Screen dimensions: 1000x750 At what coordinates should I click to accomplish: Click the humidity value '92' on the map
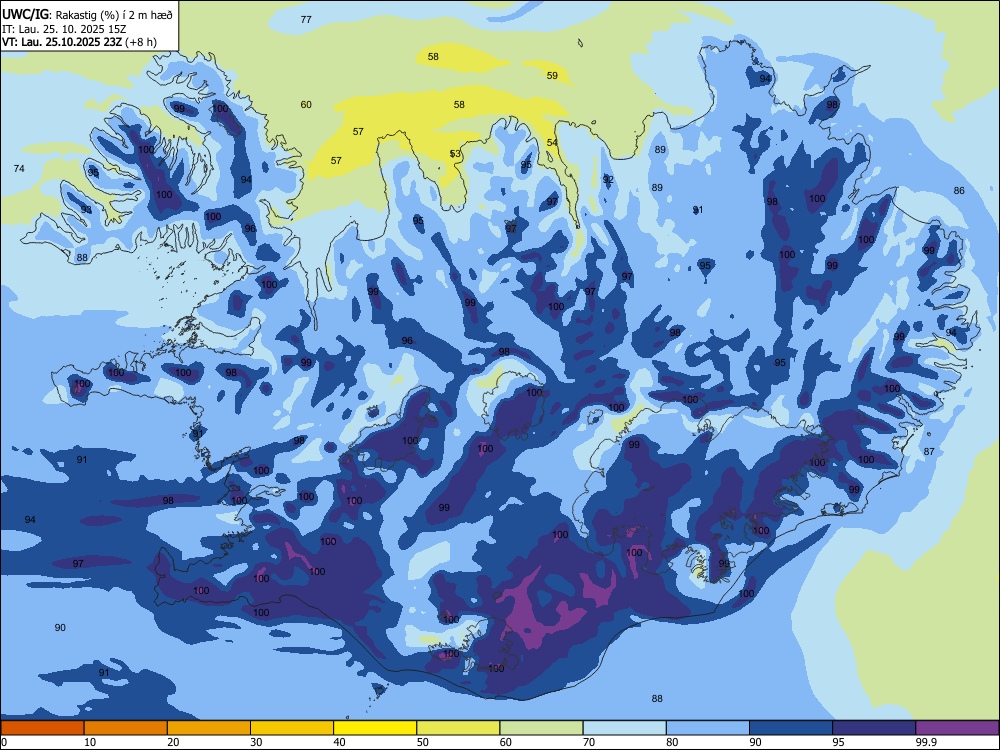608,179
